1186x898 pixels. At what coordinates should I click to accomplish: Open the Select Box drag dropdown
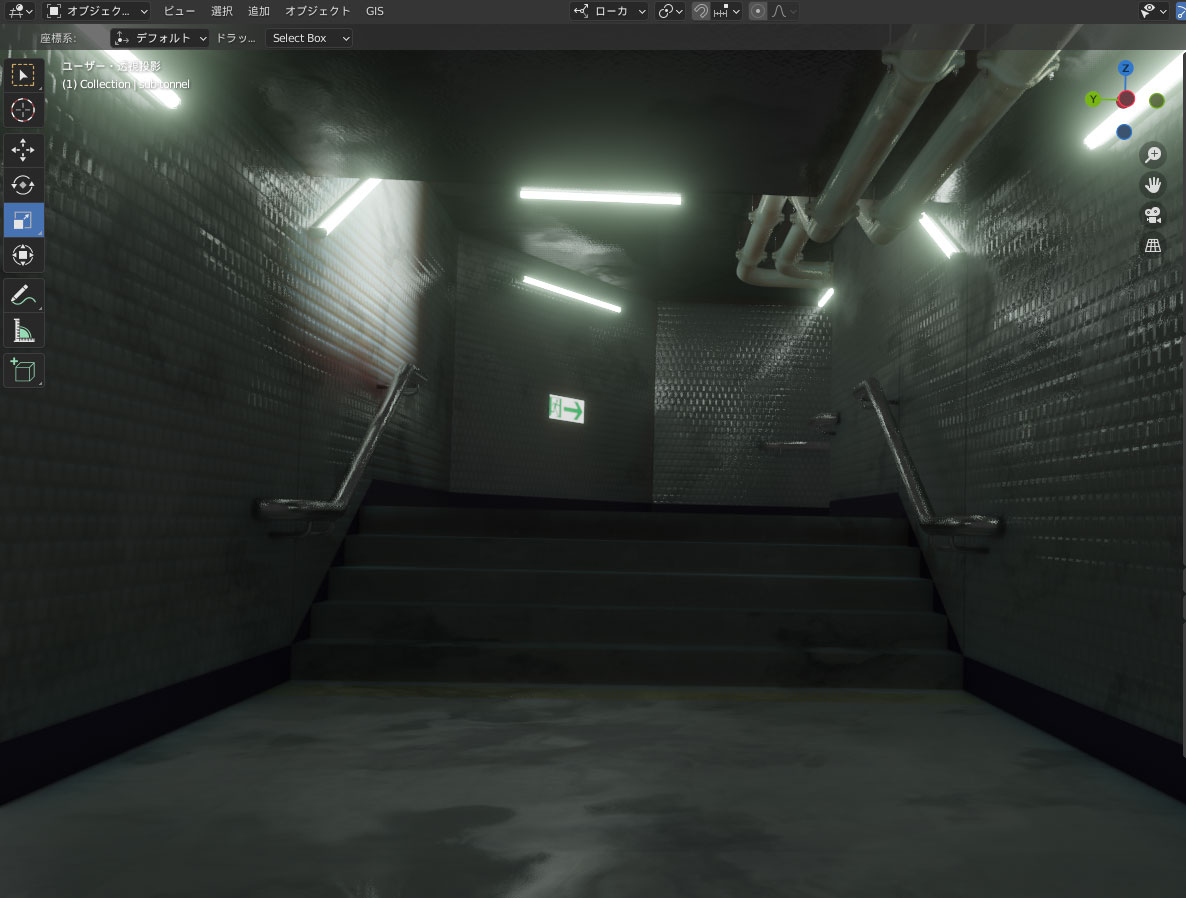pos(309,38)
